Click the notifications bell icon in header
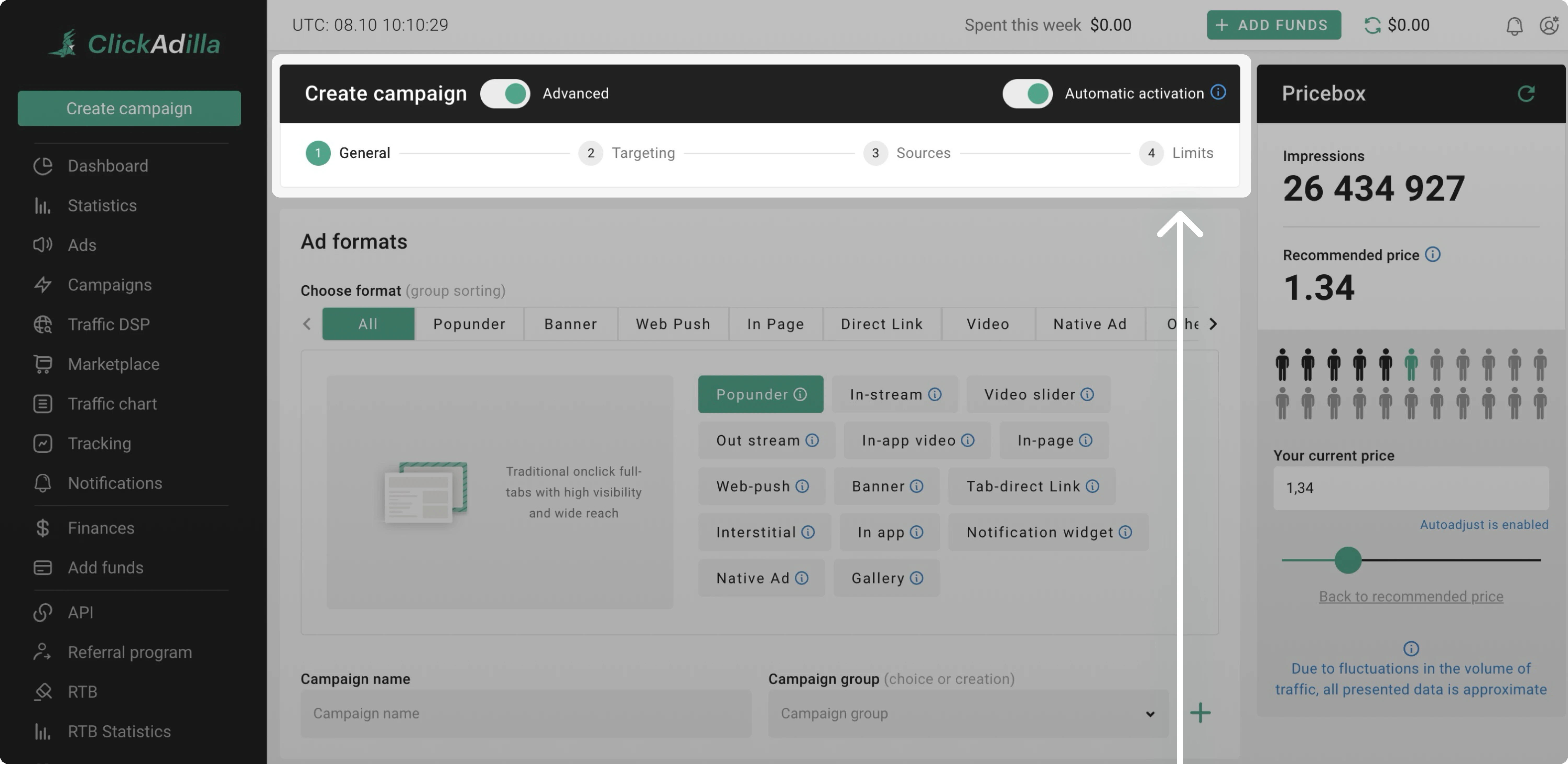Screen dimensions: 1568x764 point(1514,26)
